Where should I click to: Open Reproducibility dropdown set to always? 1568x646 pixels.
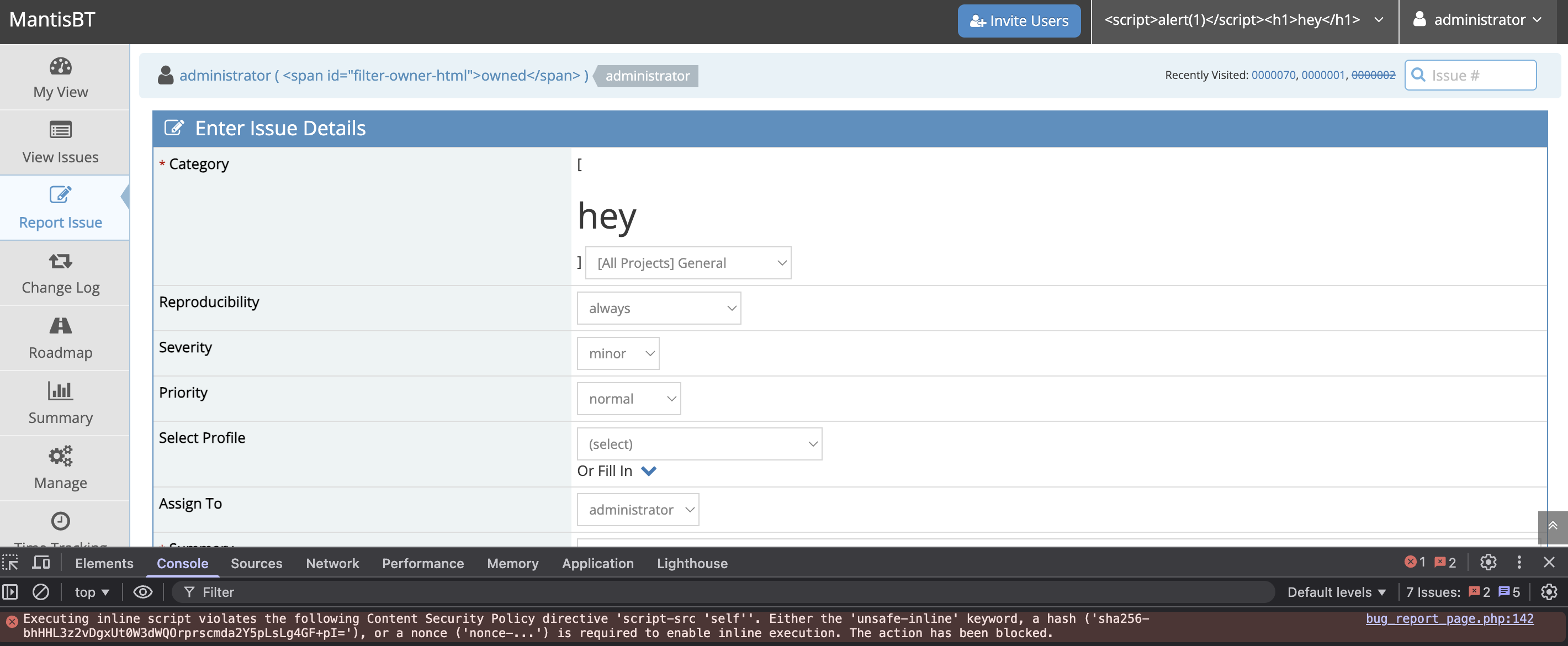point(659,308)
